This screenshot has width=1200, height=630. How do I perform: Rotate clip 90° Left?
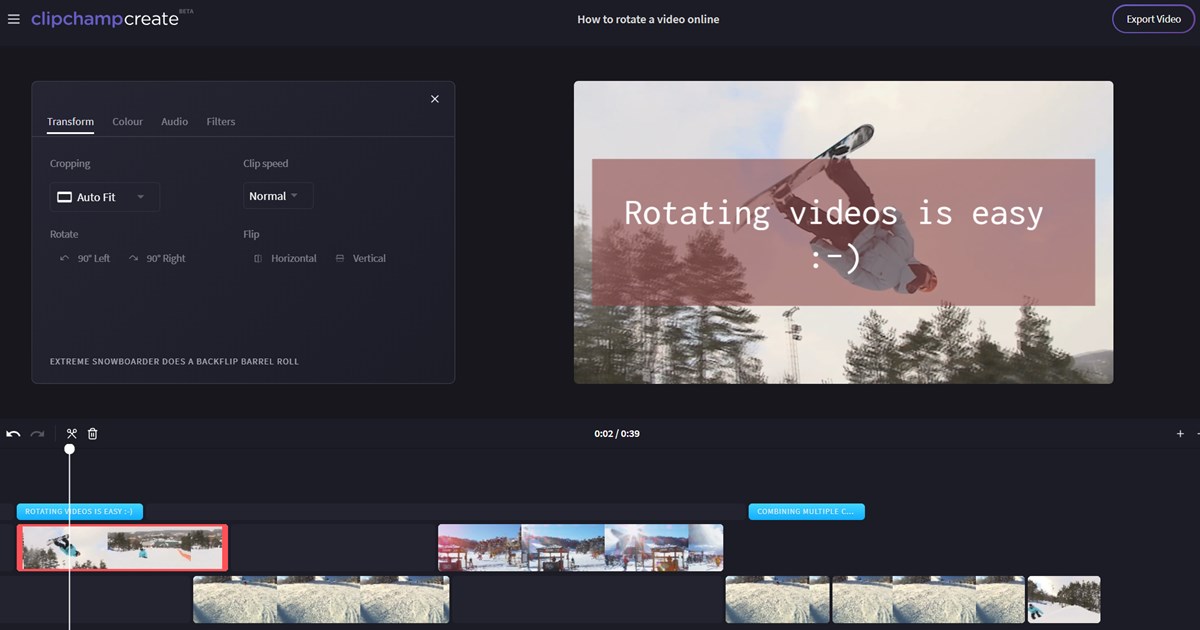pyautogui.click(x=85, y=258)
